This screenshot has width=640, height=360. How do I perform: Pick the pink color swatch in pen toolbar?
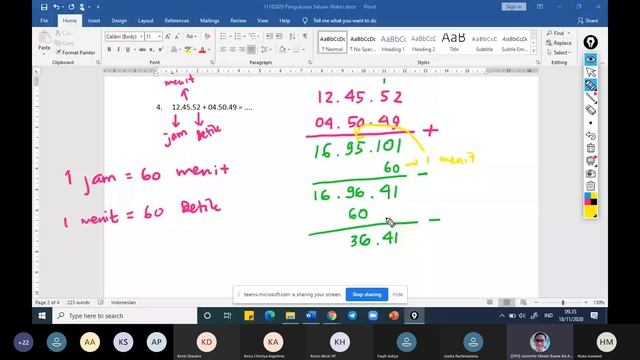pyautogui.click(x=588, y=202)
